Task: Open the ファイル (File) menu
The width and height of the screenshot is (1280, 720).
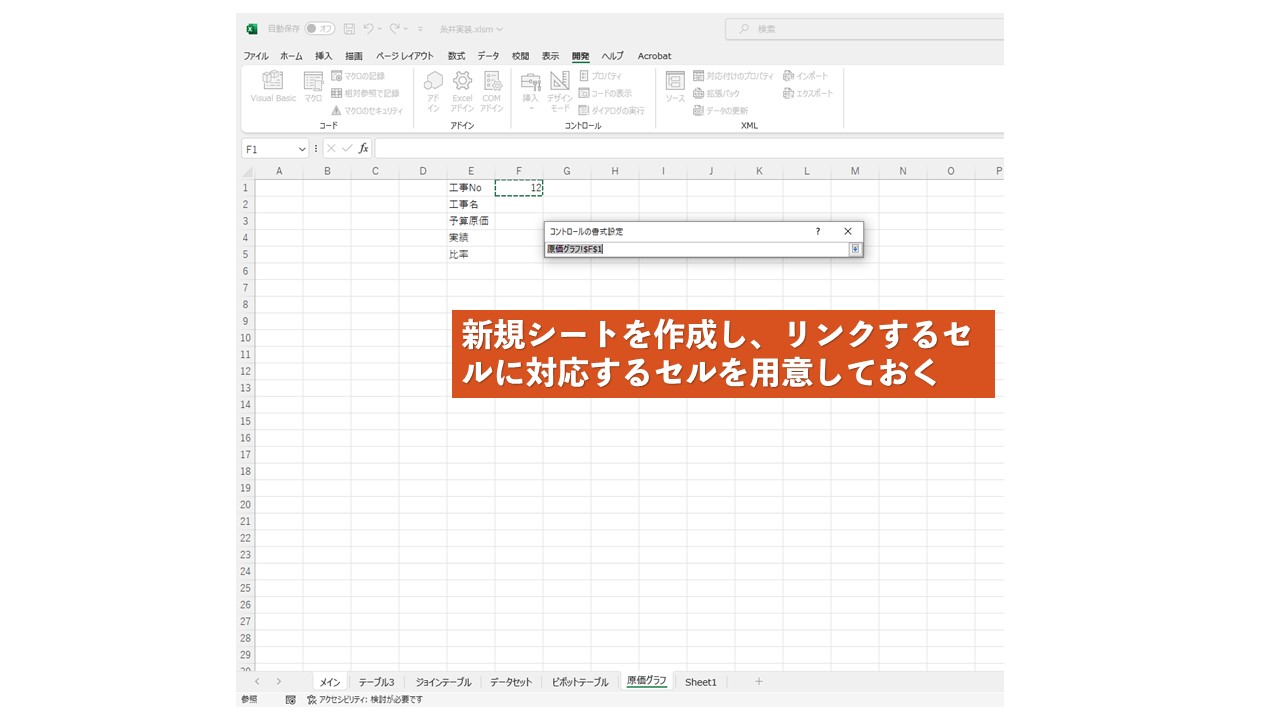Action: pos(256,56)
